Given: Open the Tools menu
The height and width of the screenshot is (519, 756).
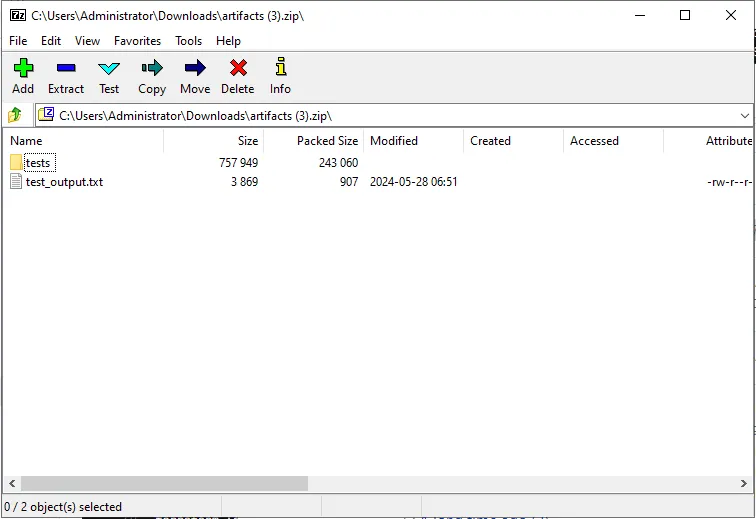Looking at the screenshot, I should (x=188, y=41).
